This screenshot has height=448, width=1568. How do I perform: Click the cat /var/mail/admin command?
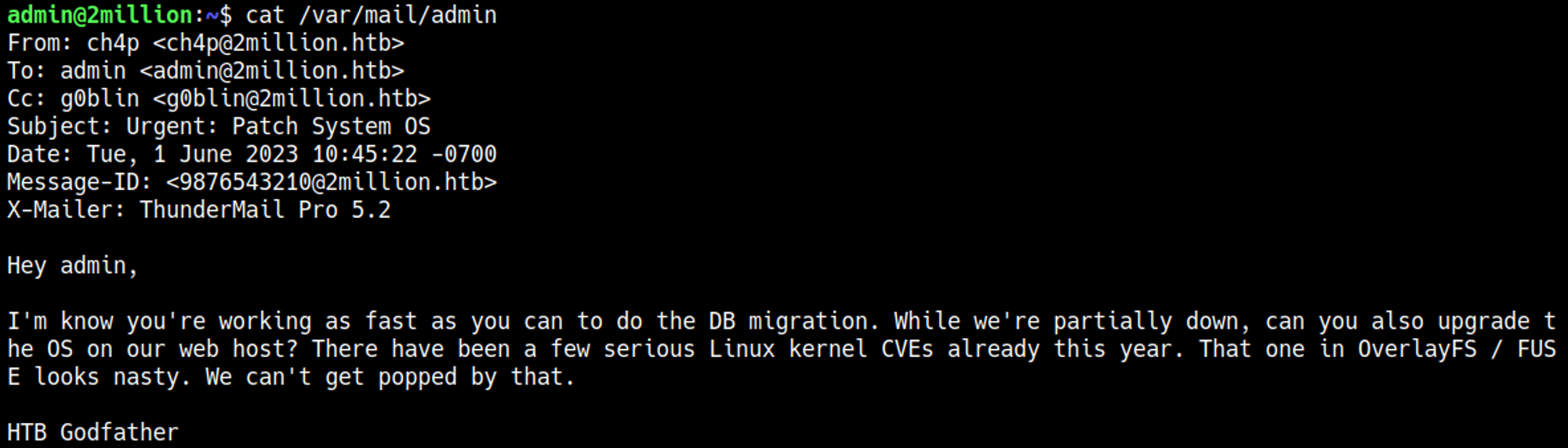(x=371, y=15)
